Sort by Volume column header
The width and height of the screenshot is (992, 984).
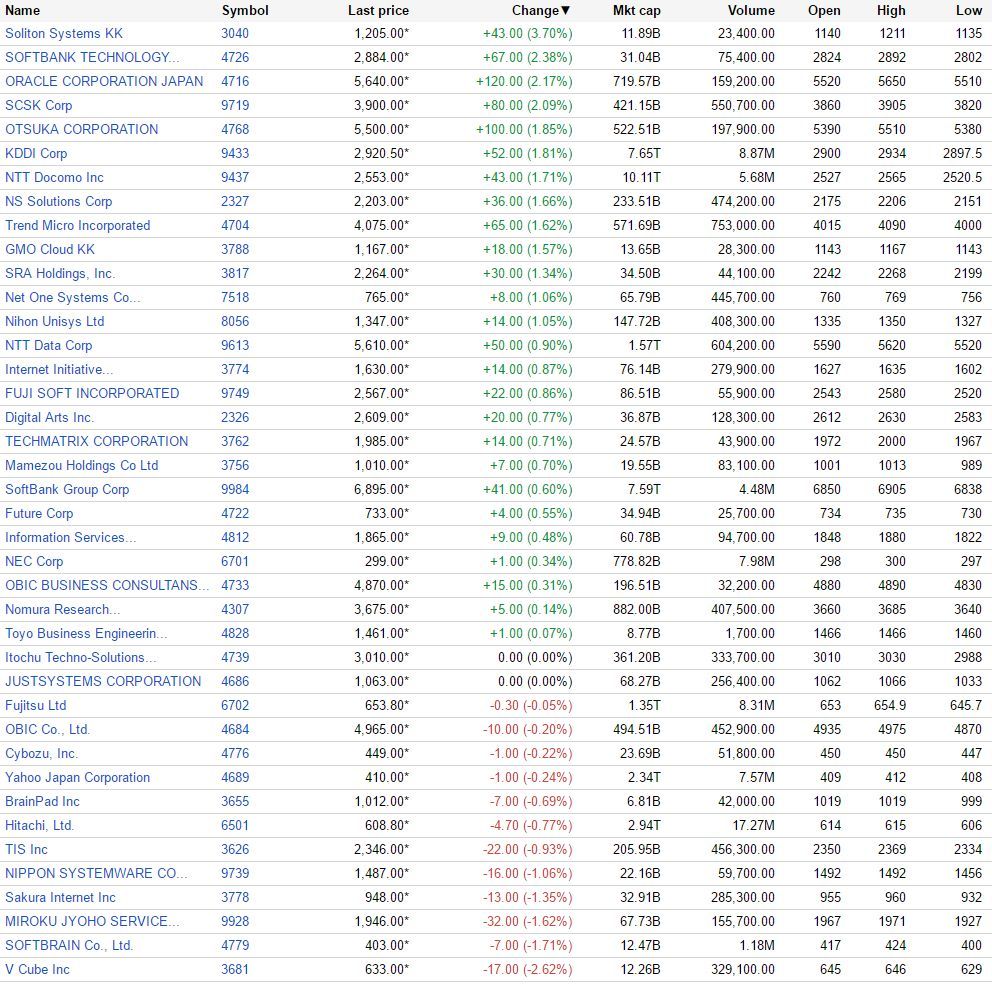tap(751, 10)
